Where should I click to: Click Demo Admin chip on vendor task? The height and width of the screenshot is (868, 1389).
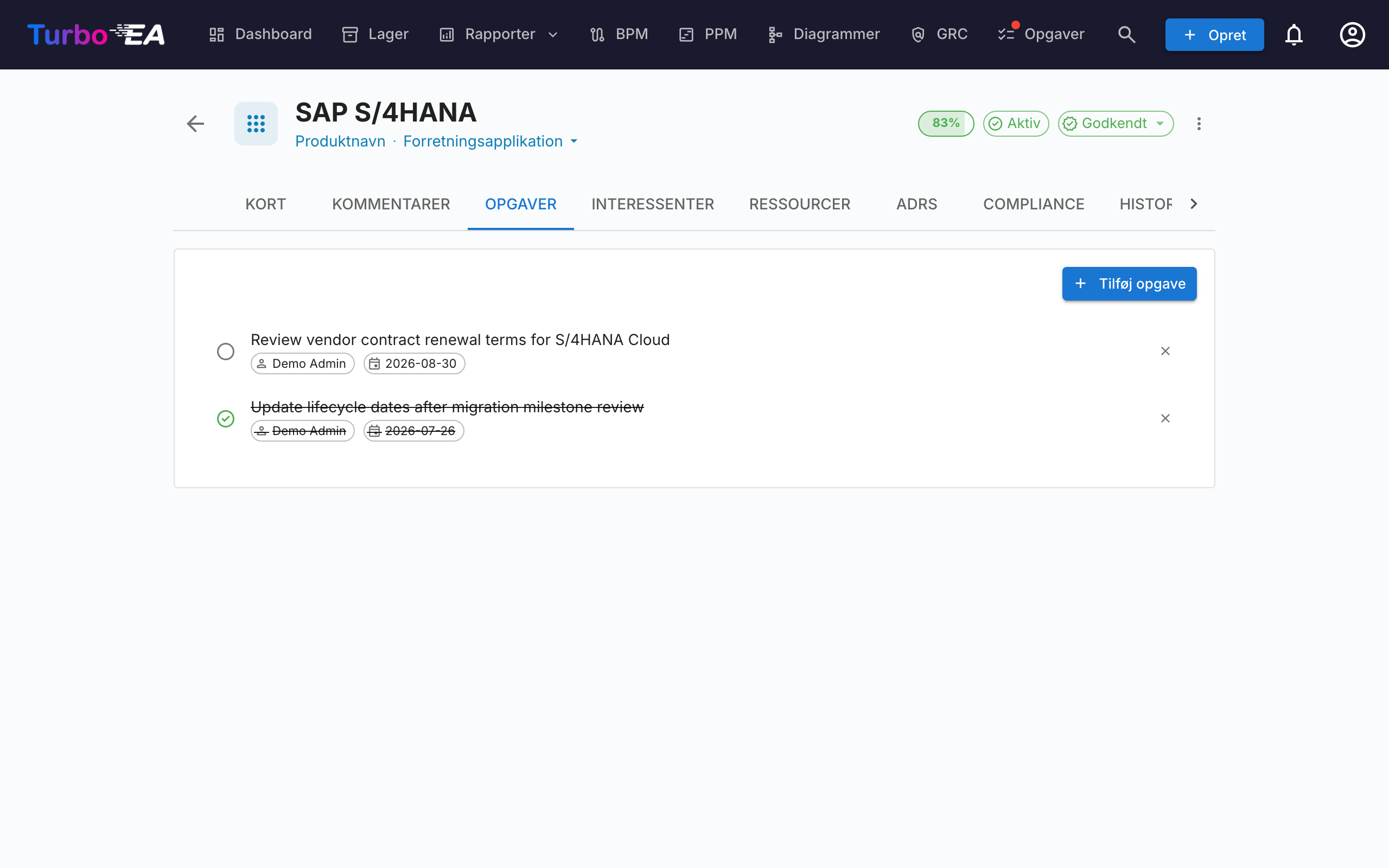coord(302,363)
